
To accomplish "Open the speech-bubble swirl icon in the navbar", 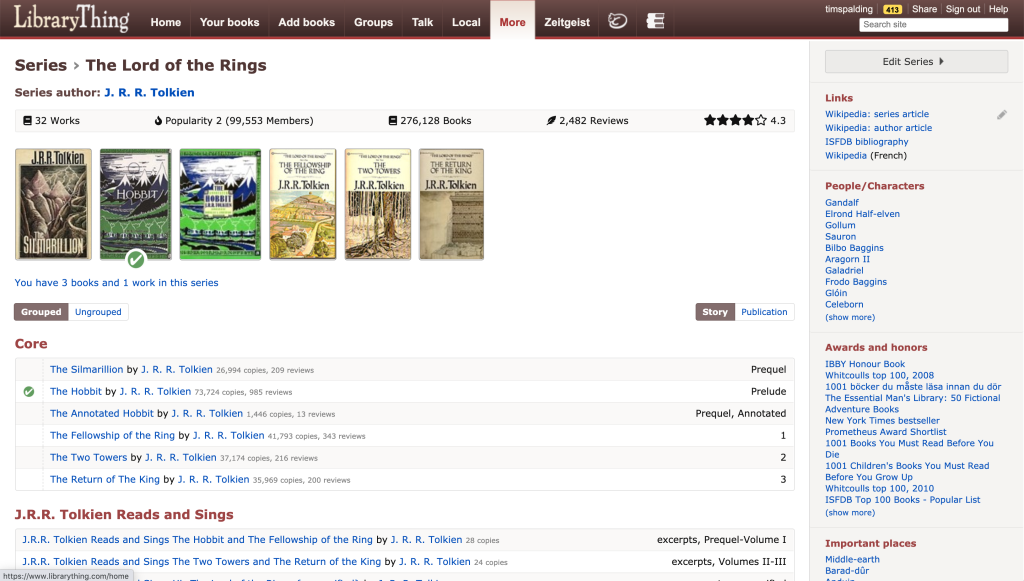I will point(617,21).
